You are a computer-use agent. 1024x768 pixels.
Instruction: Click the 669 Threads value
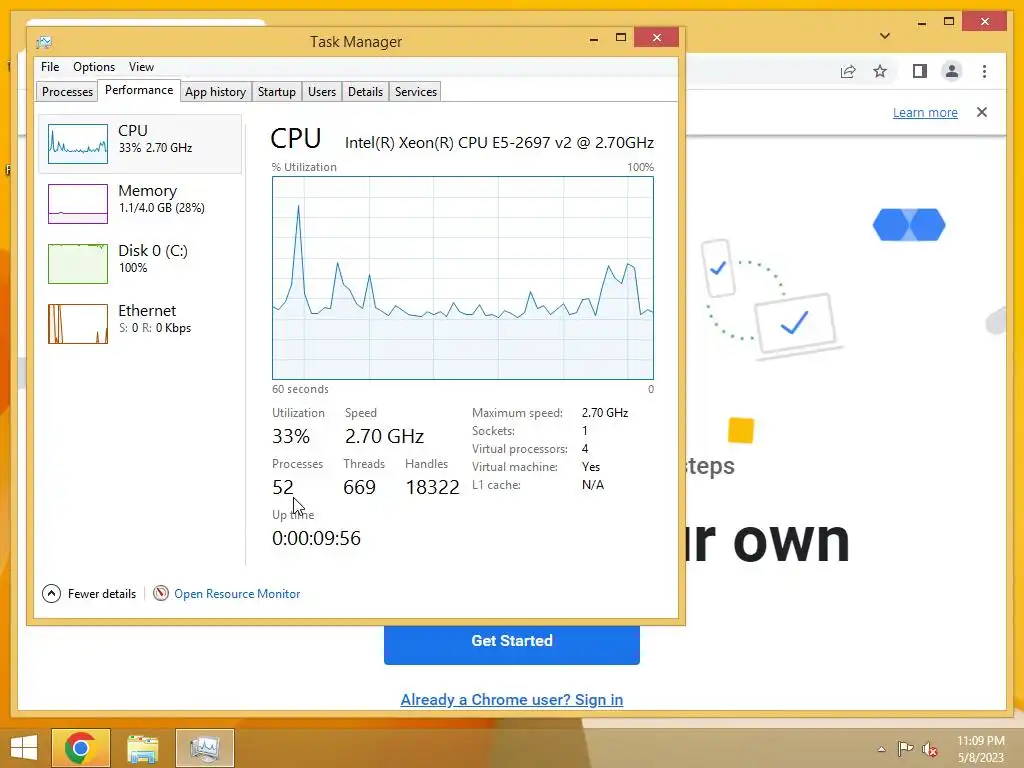point(359,487)
